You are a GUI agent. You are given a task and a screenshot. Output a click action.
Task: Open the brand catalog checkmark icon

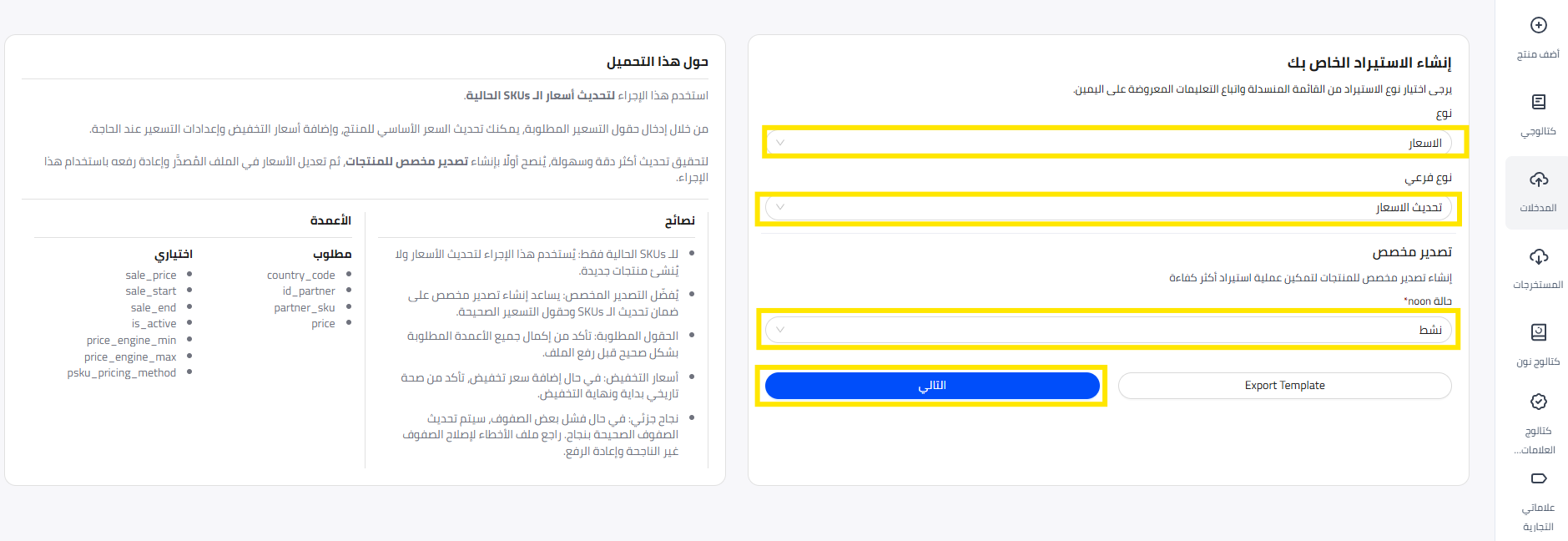coord(1539,402)
